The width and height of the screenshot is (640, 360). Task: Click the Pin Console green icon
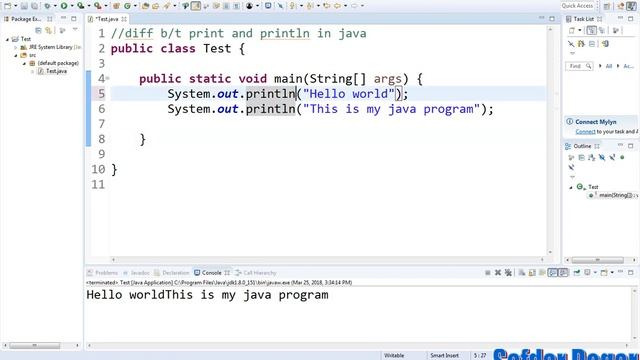[x=577, y=273]
